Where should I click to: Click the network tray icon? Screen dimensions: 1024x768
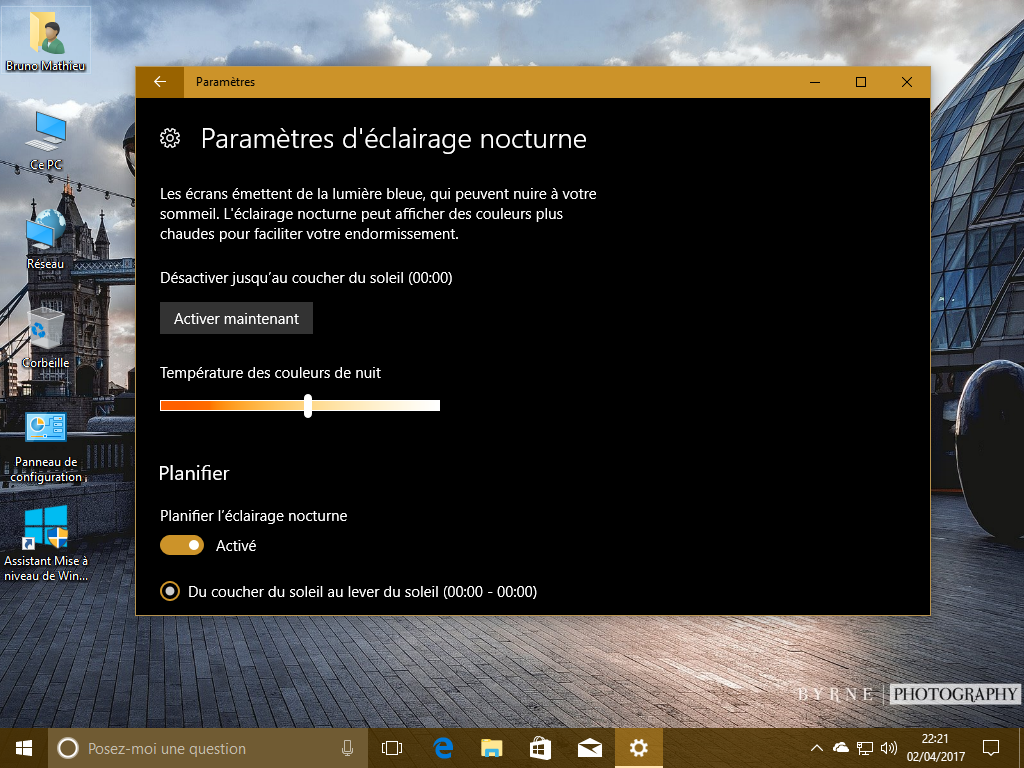865,748
